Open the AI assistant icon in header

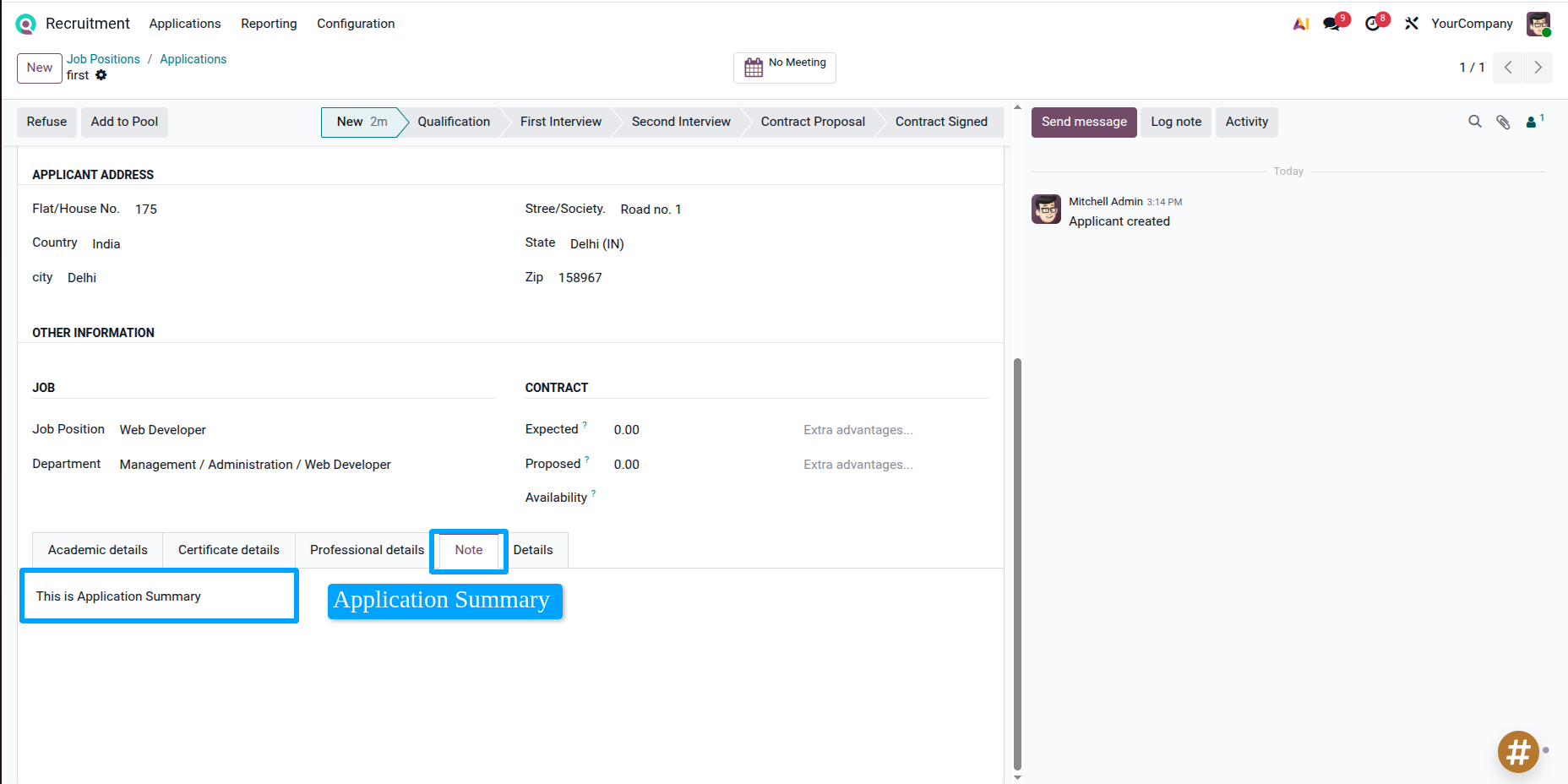click(1301, 24)
